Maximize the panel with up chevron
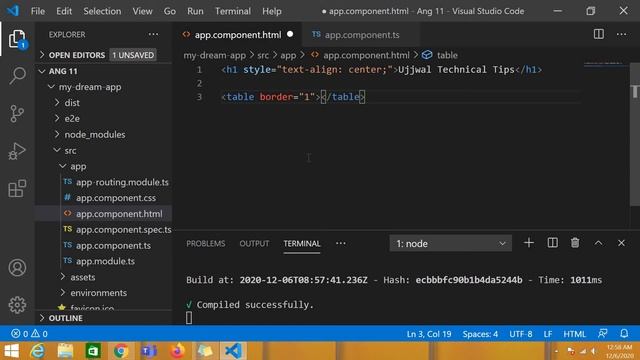The image size is (640, 360). coord(598,243)
